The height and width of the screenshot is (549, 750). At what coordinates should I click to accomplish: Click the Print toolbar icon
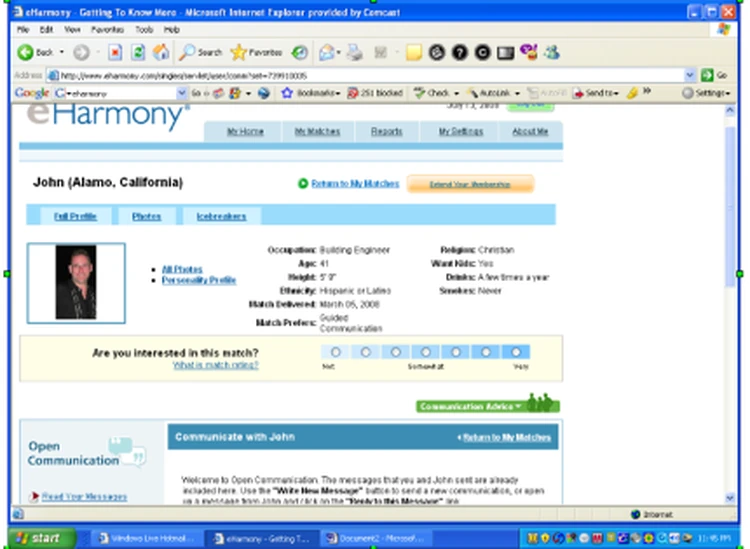[355, 52]
